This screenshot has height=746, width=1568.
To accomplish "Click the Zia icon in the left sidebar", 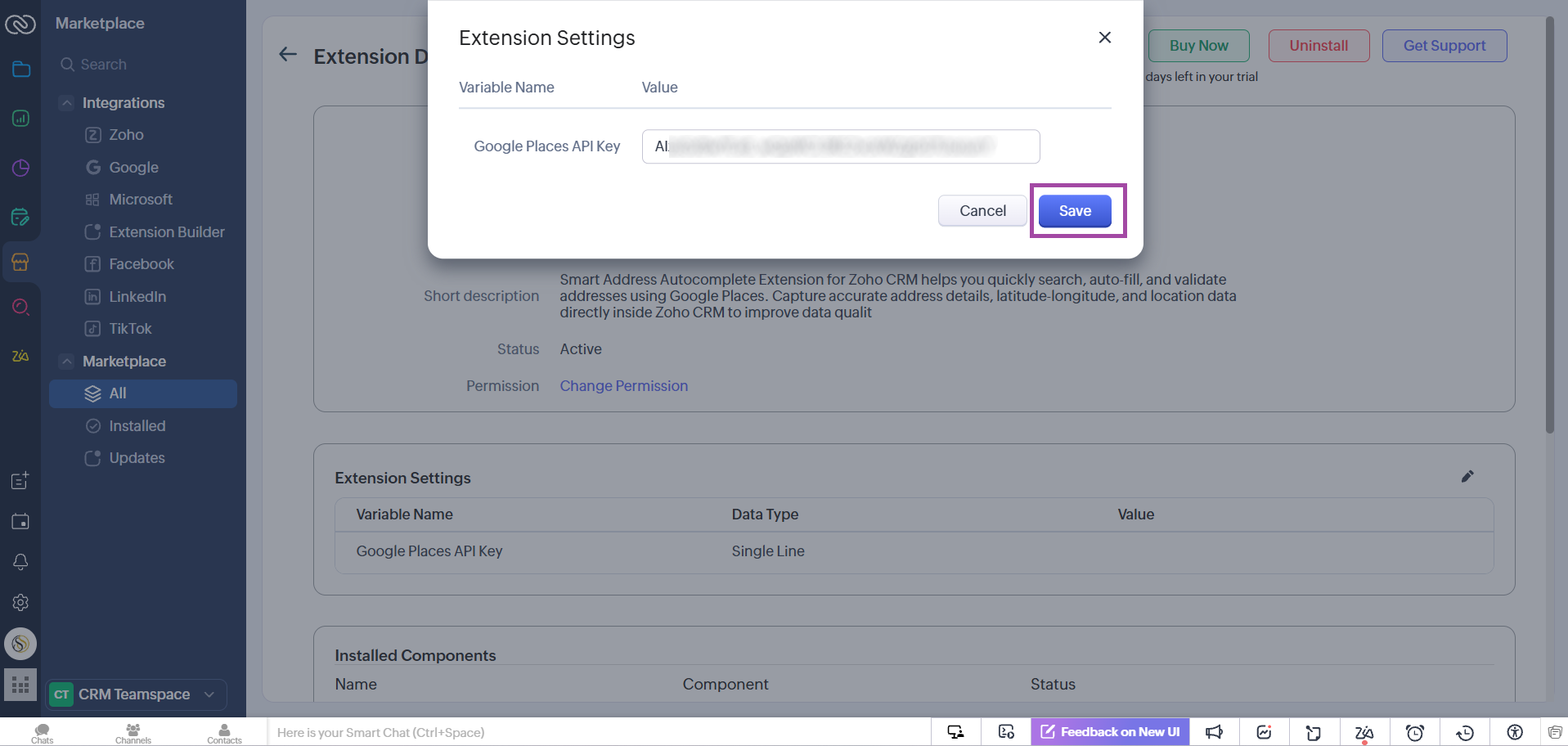I will 20,356.
